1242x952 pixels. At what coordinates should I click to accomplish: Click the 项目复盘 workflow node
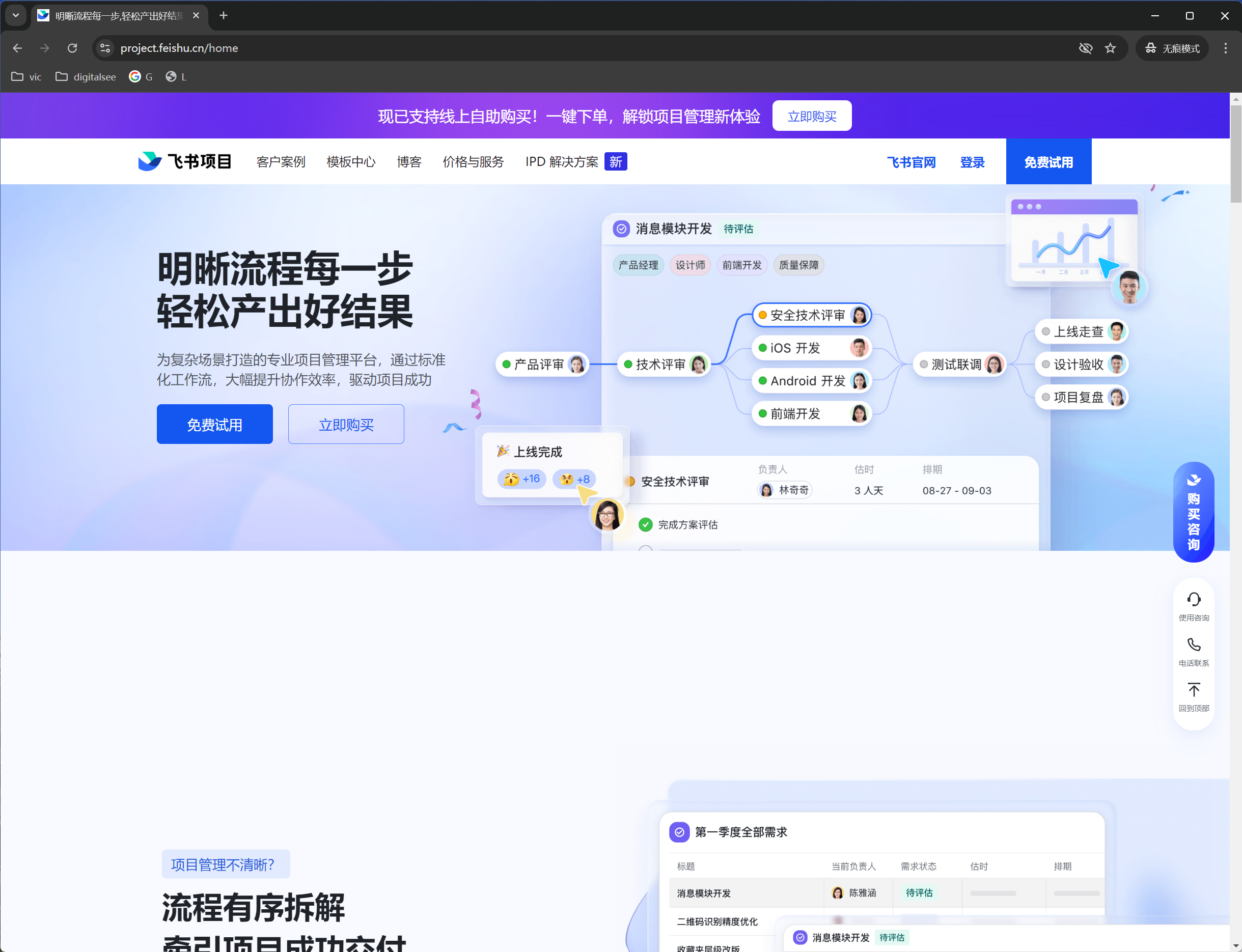pos(1082,397)
